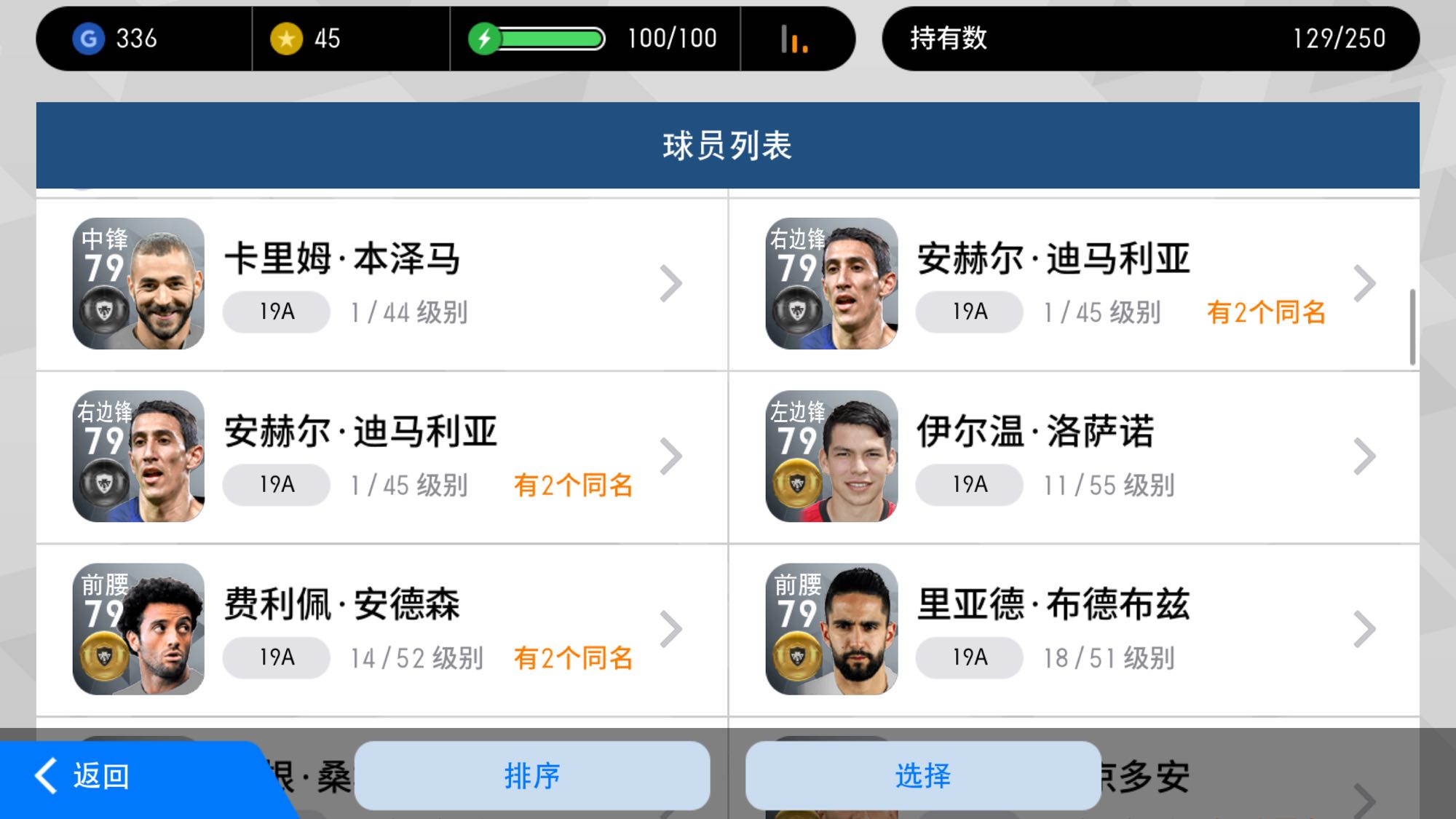Viewport: 1456px width, 819px height.
Task: Expand 卡里姆·本泽马 row chevron
Action: [670, 283]
